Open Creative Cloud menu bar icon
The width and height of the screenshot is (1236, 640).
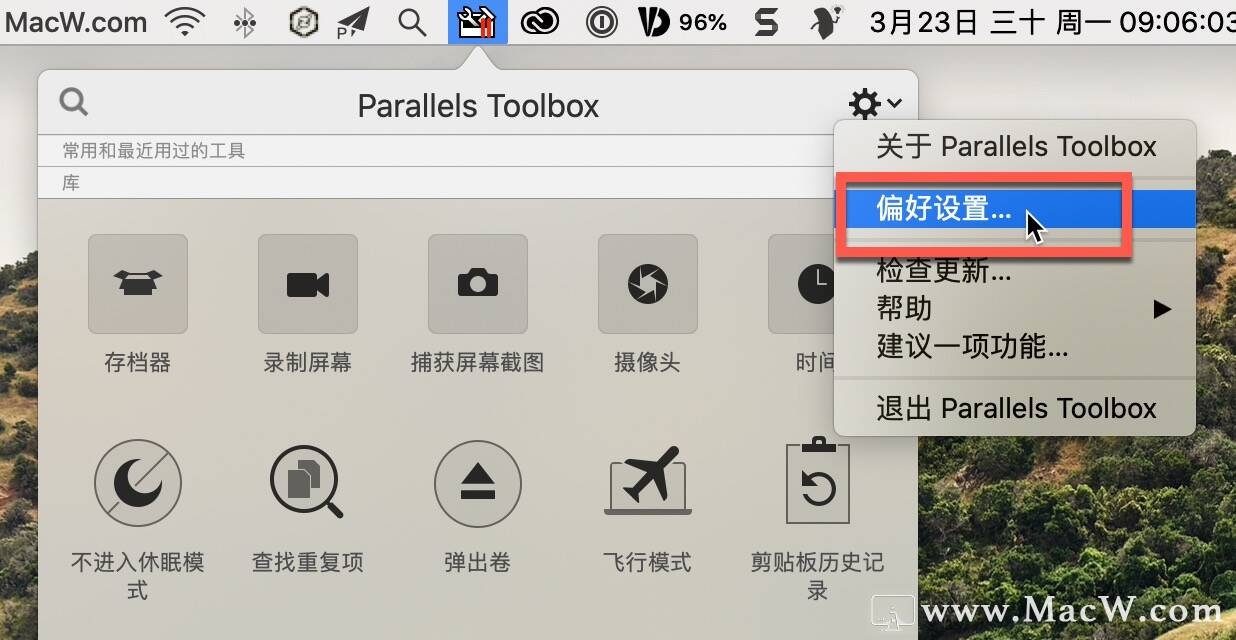point(541,22)
